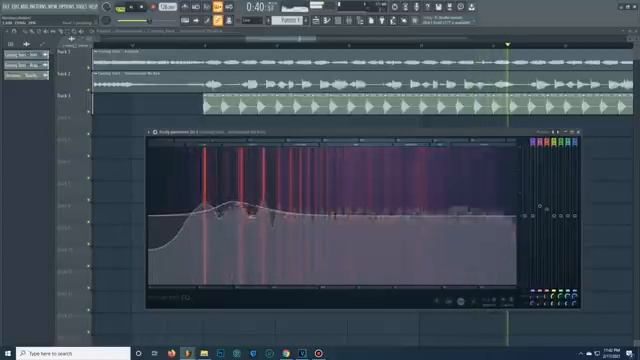This screenshot has width=640, height=360.
Task: Select the green Track 3 audio clip
Action: pos(418,104)
